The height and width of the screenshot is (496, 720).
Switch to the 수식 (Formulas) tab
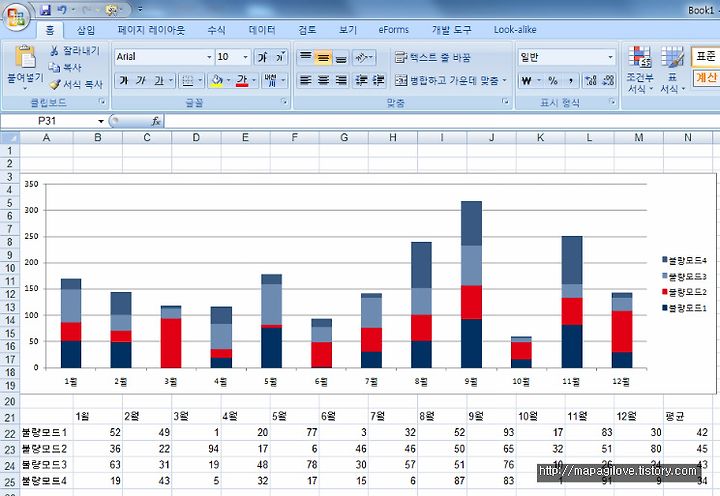[216, 30]
